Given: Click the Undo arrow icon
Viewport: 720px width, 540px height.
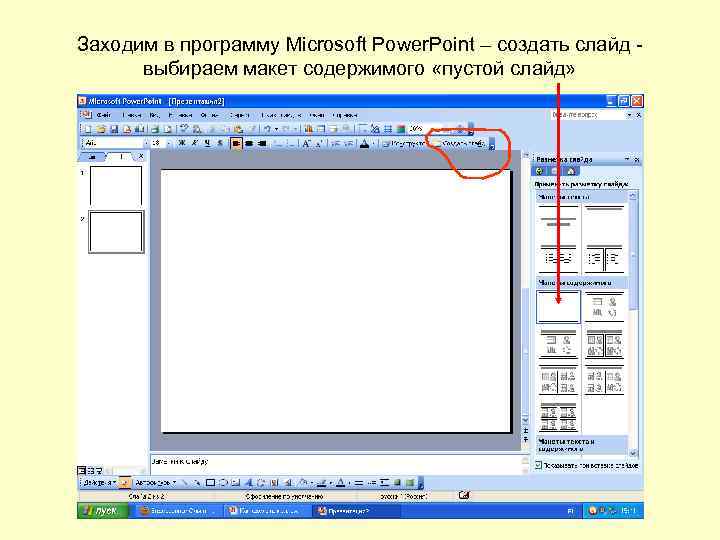Looking at the screenshot, I should (x=267, y=129).
